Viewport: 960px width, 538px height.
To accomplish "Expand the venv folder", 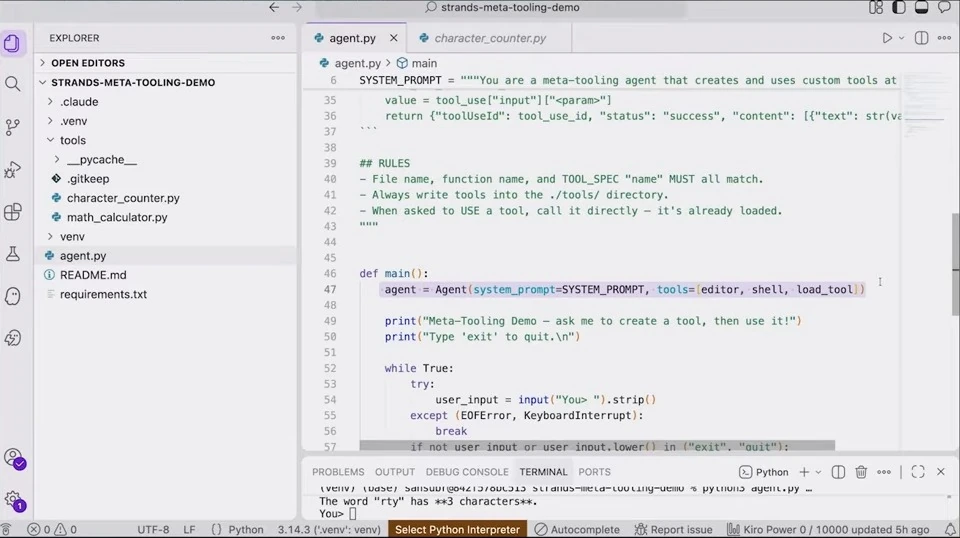I will pos(72,236).
